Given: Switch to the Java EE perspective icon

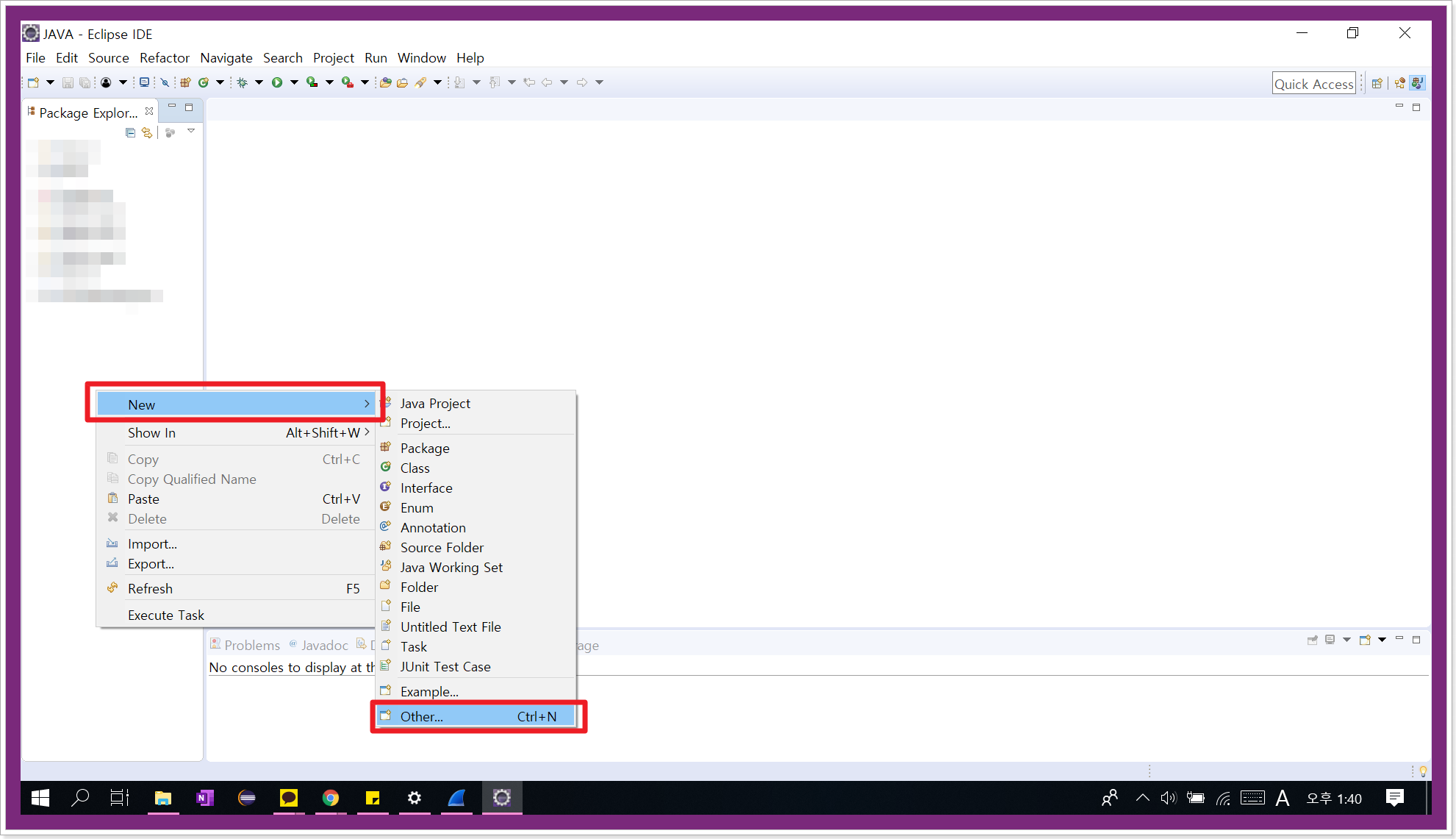Looking at the screenshot, I should point(1400,83).
